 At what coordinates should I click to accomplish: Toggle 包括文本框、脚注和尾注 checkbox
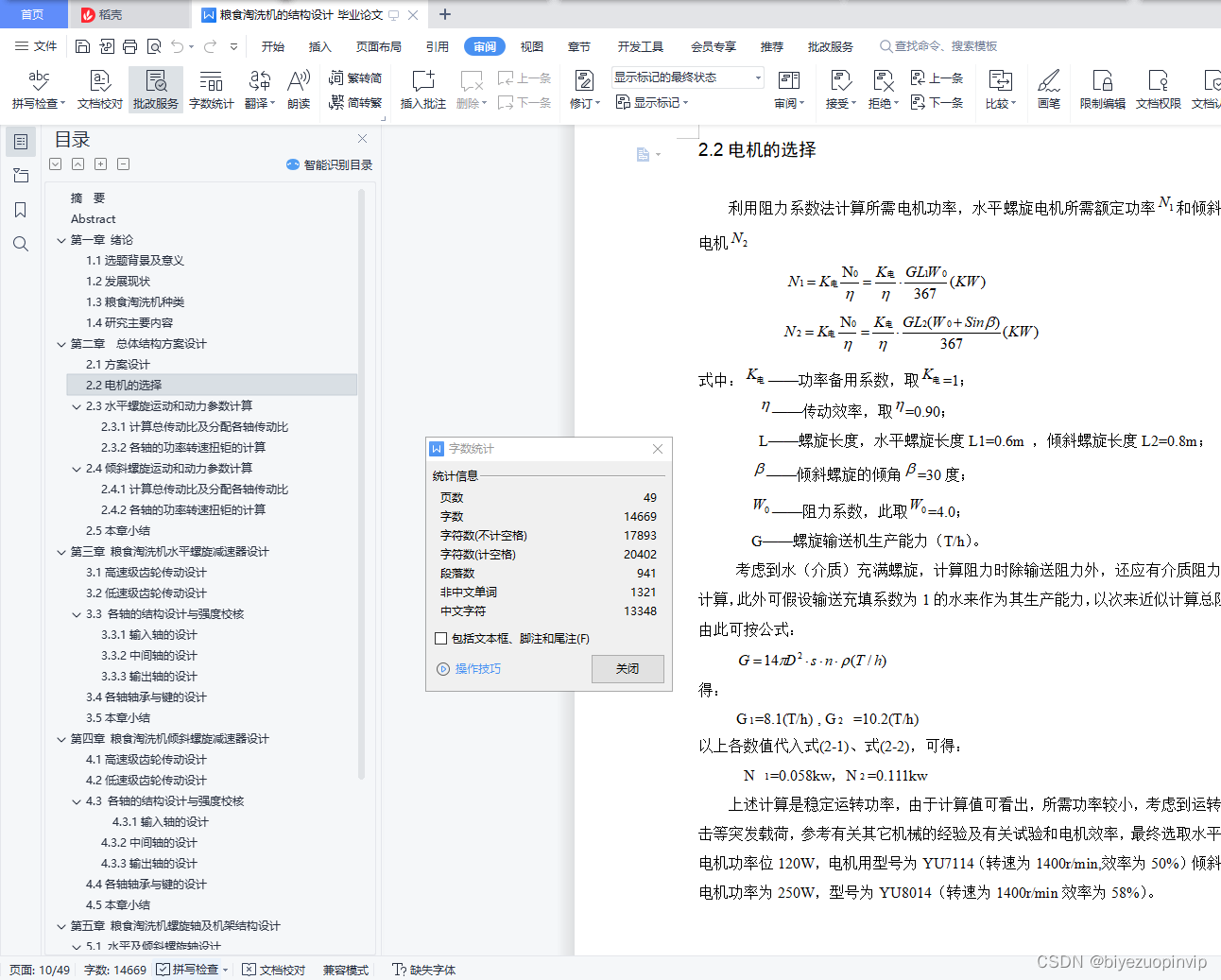(441, 639)
